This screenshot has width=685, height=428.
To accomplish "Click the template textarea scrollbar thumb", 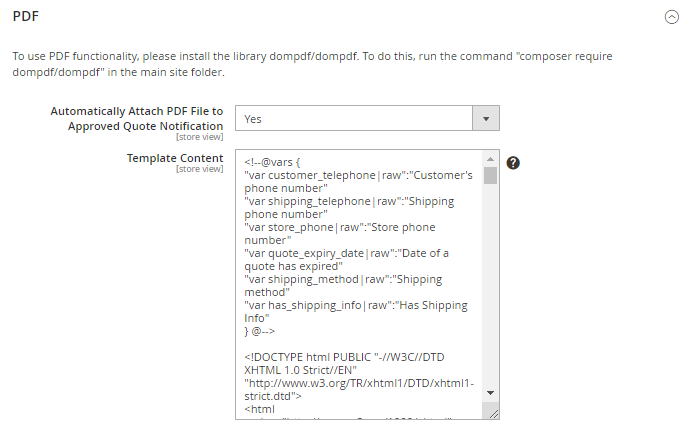I will coord(490,176).
